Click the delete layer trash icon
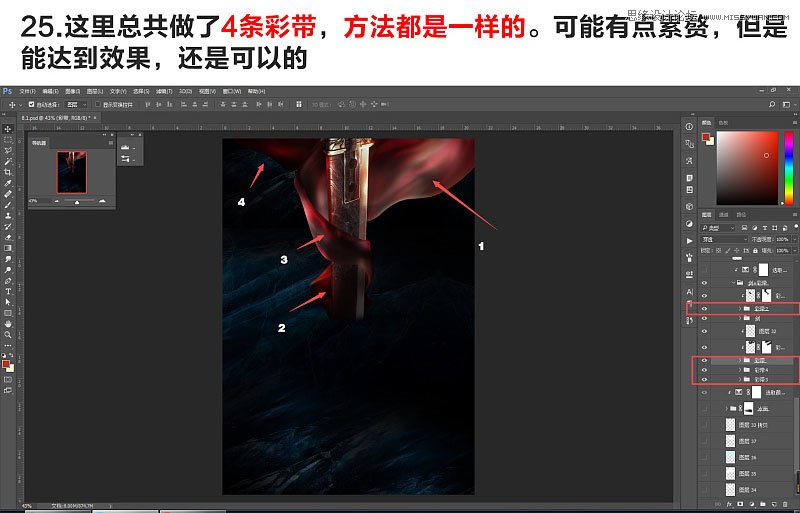This screenshot has height=513, width=800. (x=785, y=504)
